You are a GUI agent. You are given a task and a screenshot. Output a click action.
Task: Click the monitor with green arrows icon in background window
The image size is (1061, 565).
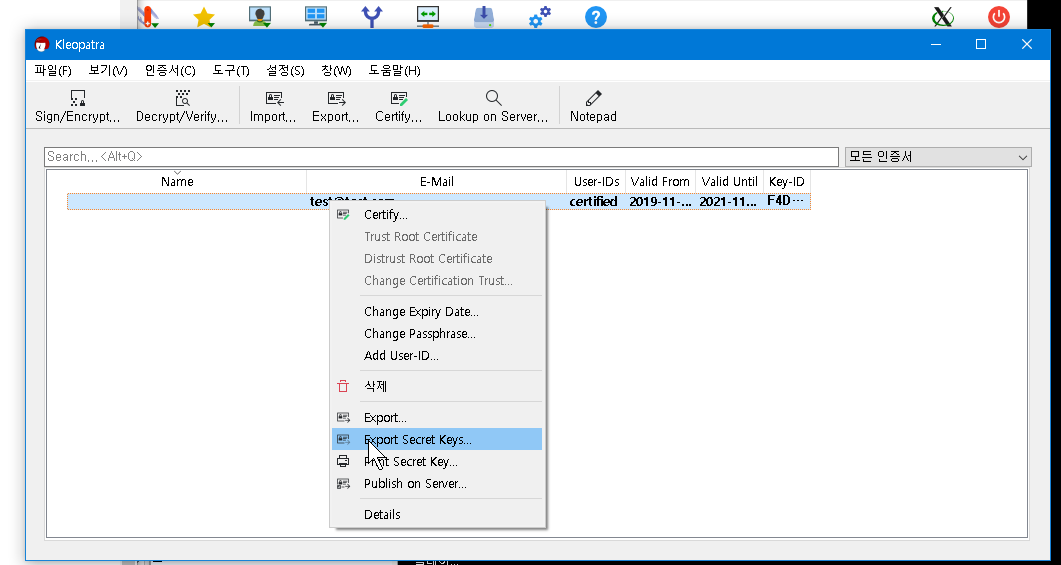[x=428, y=16]
